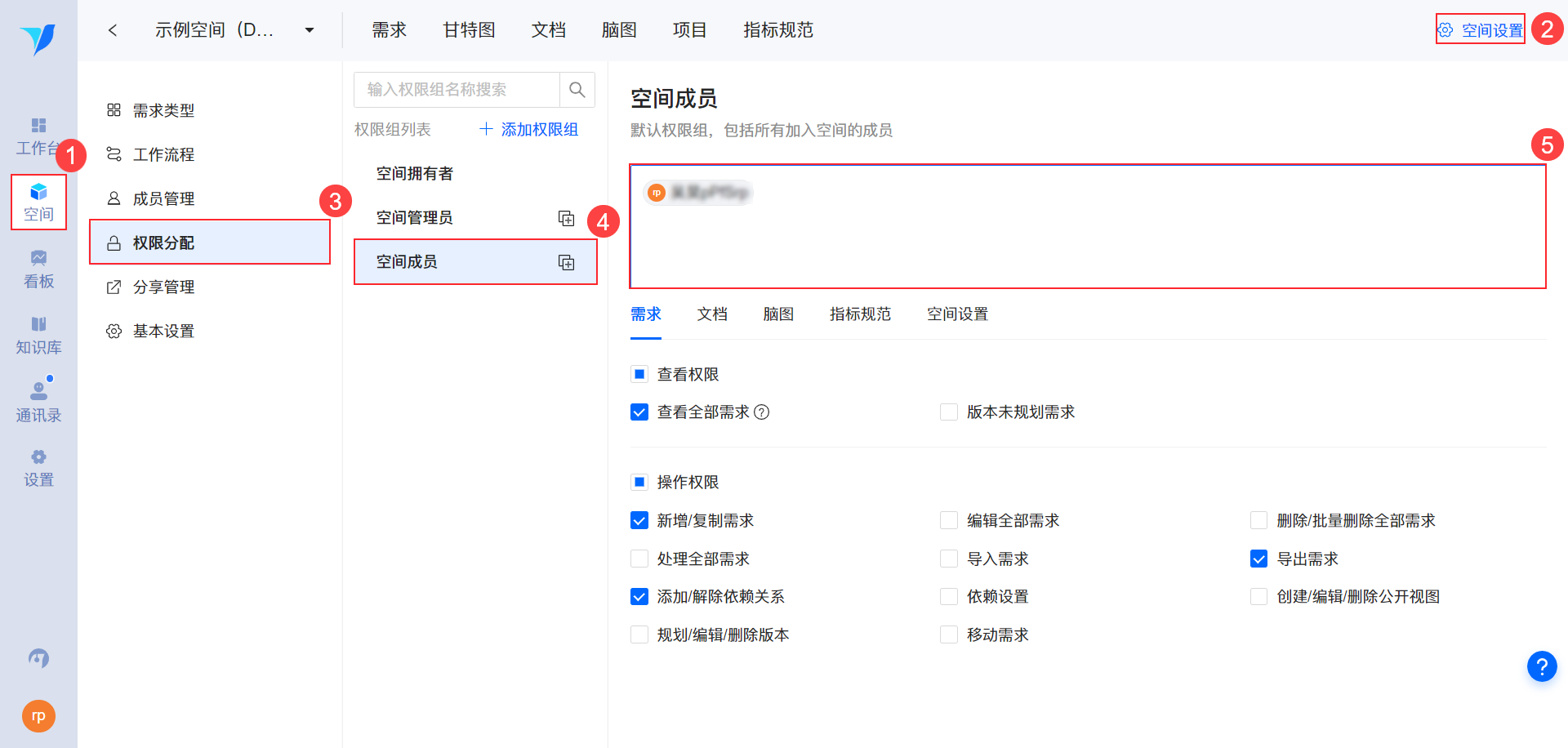Click the customer support headset icon
Viewport: 1568px width, 748px height.
38,658
